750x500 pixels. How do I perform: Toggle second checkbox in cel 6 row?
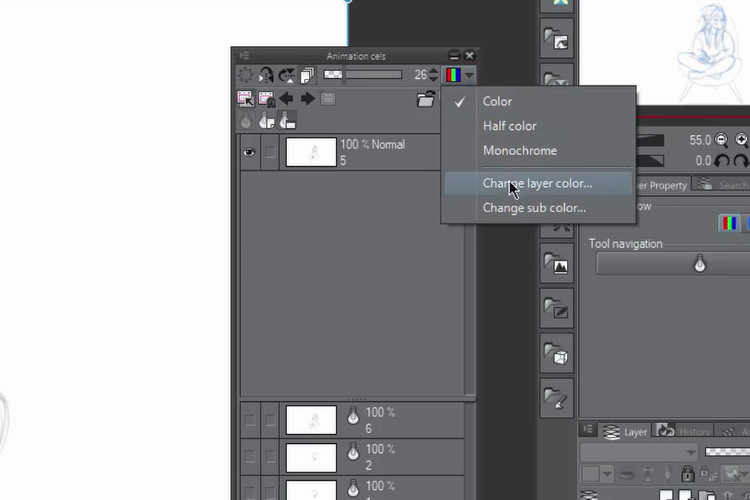coord(270,420)
